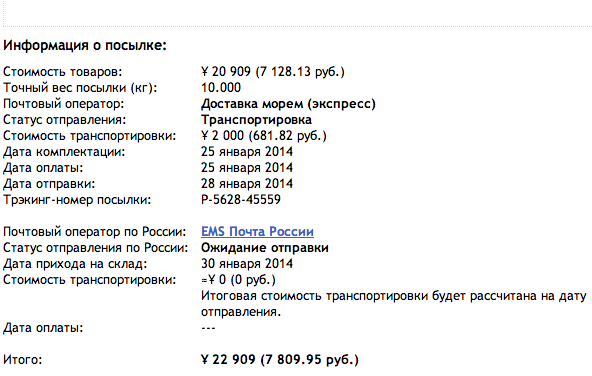Open the EMS Почта России link
This screenshot has height=376, width=592.
tap(257, 231)
